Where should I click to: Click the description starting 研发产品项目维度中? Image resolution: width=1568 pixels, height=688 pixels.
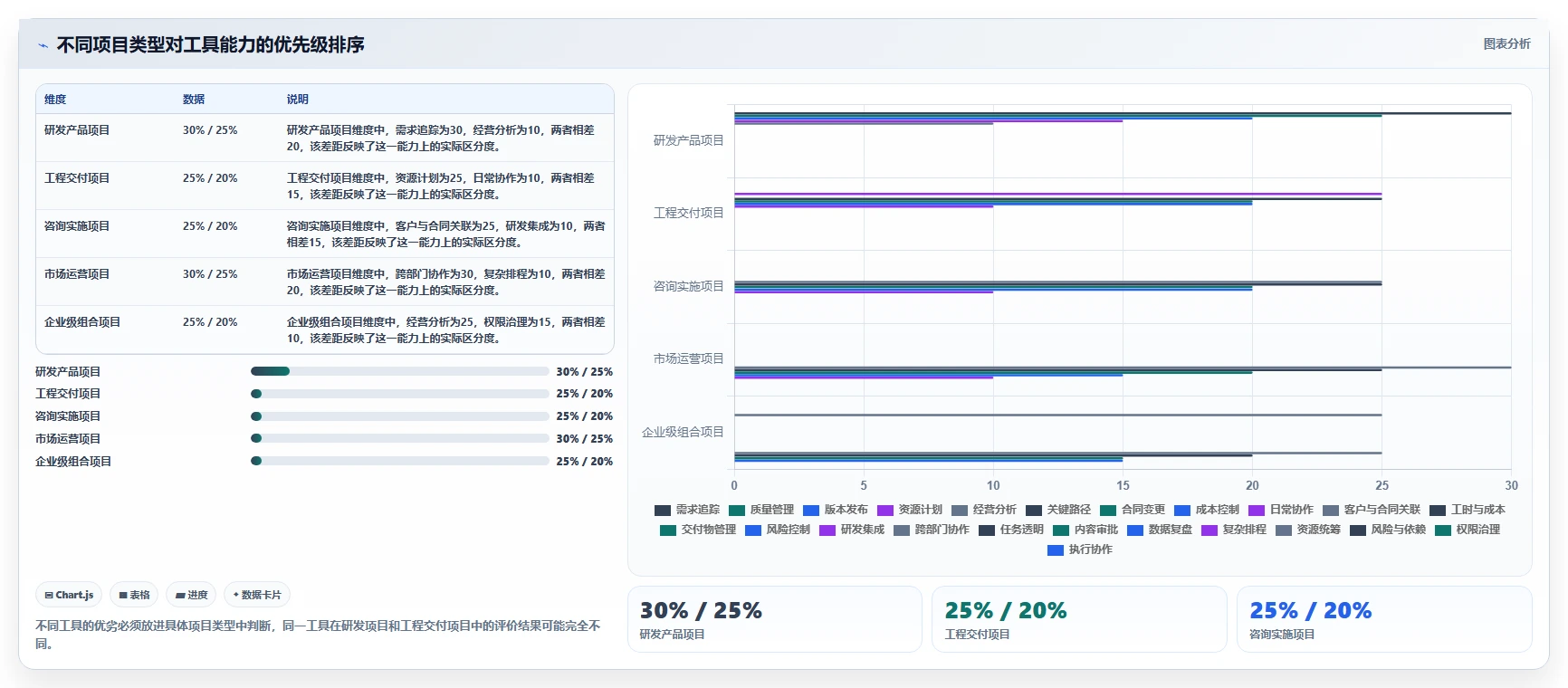point(441,139)
